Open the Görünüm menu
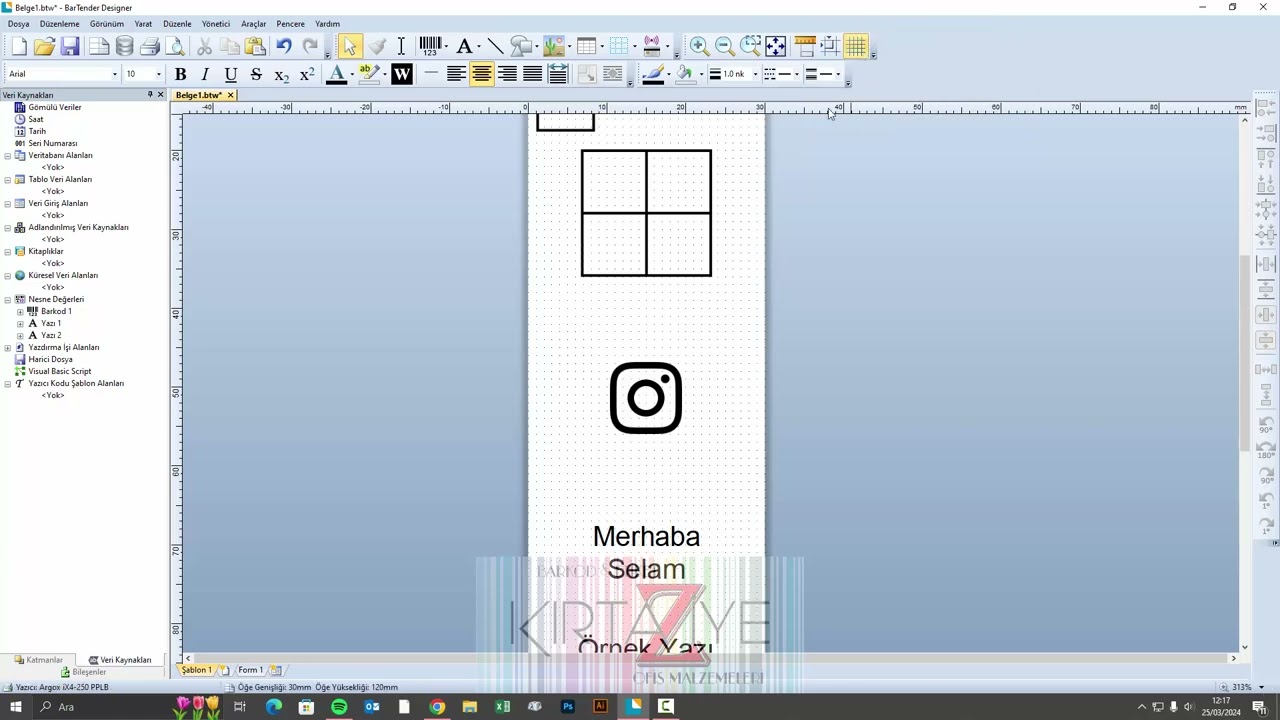Screen dimensions: 1280x720 click(x=107, y=24)
